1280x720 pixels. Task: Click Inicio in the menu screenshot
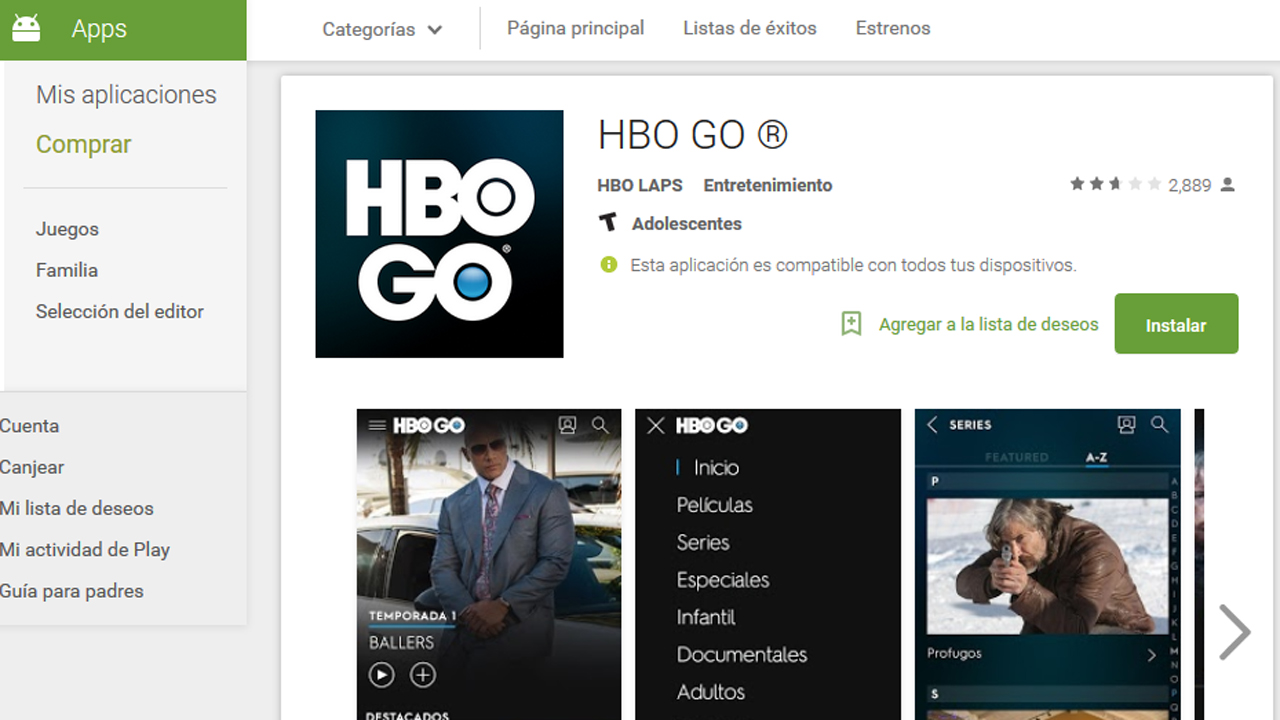click(716, 467)
